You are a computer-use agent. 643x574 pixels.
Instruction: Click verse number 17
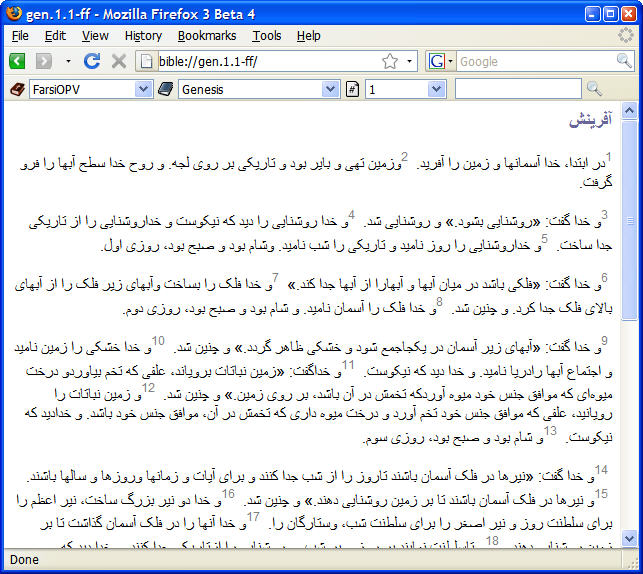[253, 517]
